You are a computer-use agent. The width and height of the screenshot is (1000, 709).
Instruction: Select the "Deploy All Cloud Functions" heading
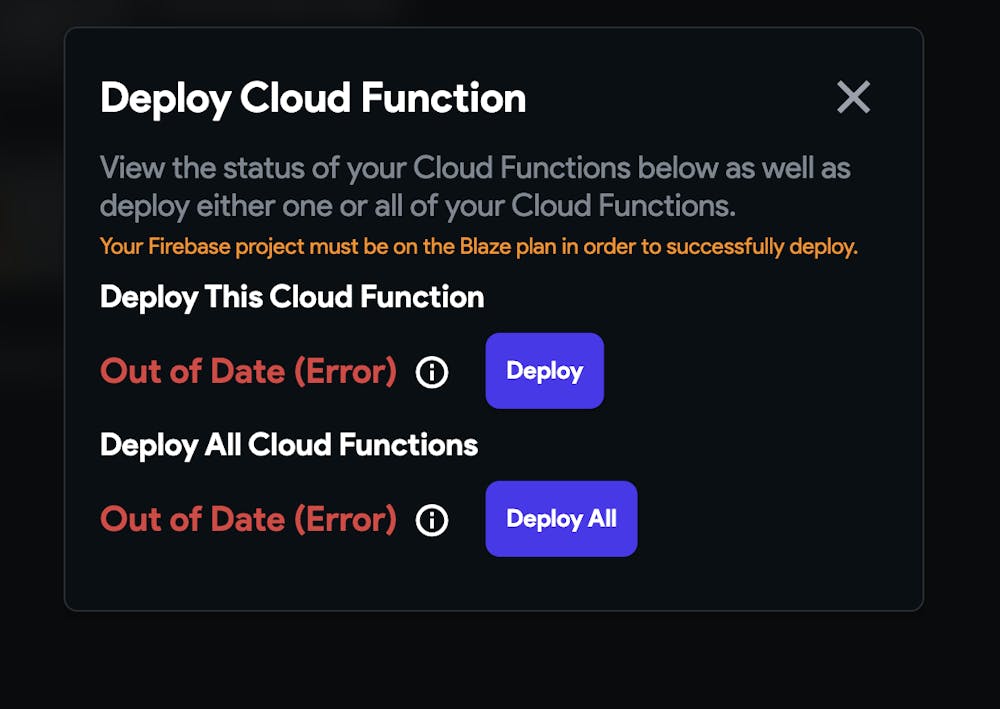click(289, 445)
